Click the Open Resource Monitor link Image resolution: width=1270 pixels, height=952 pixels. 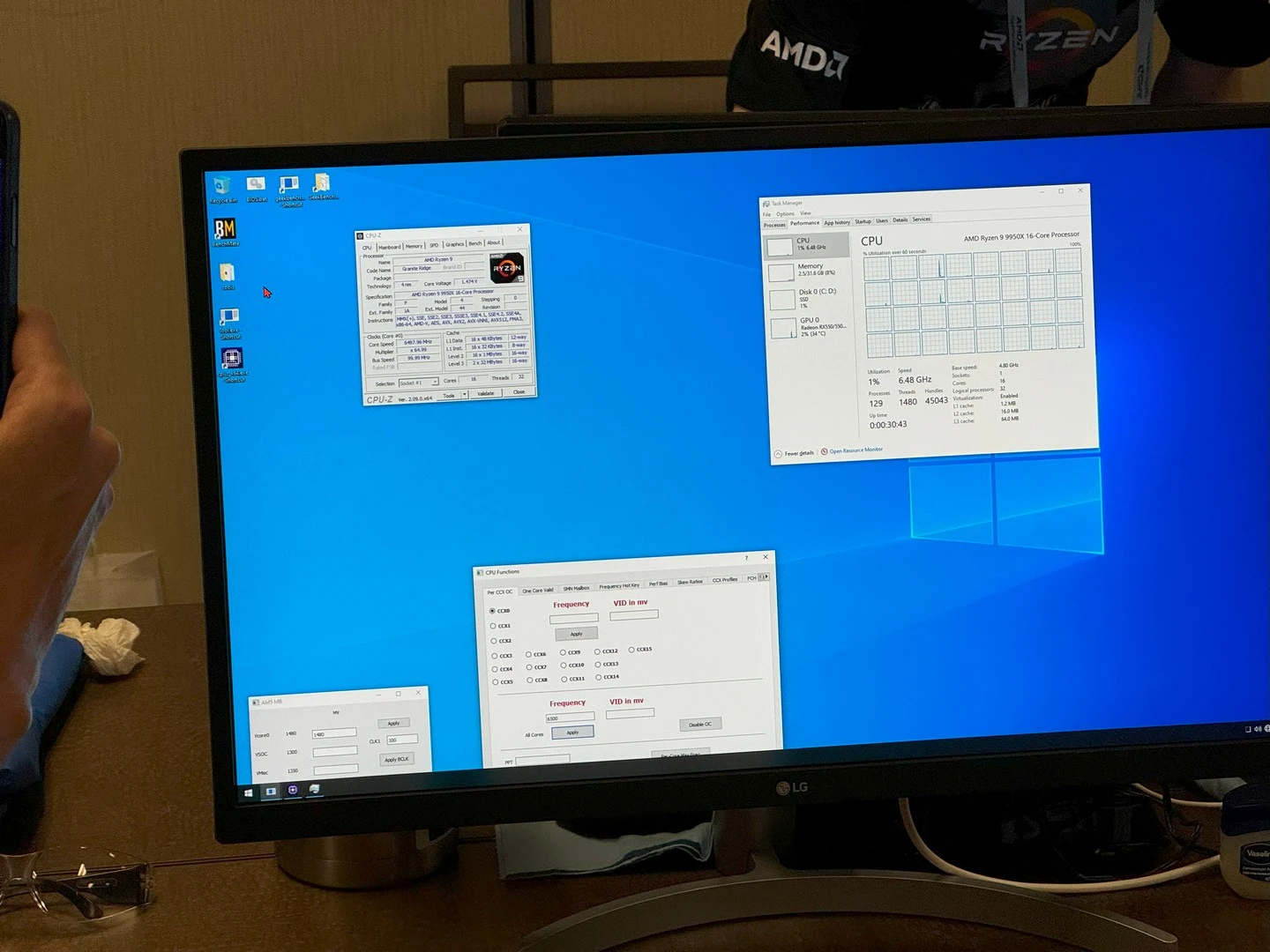[855, 450]
